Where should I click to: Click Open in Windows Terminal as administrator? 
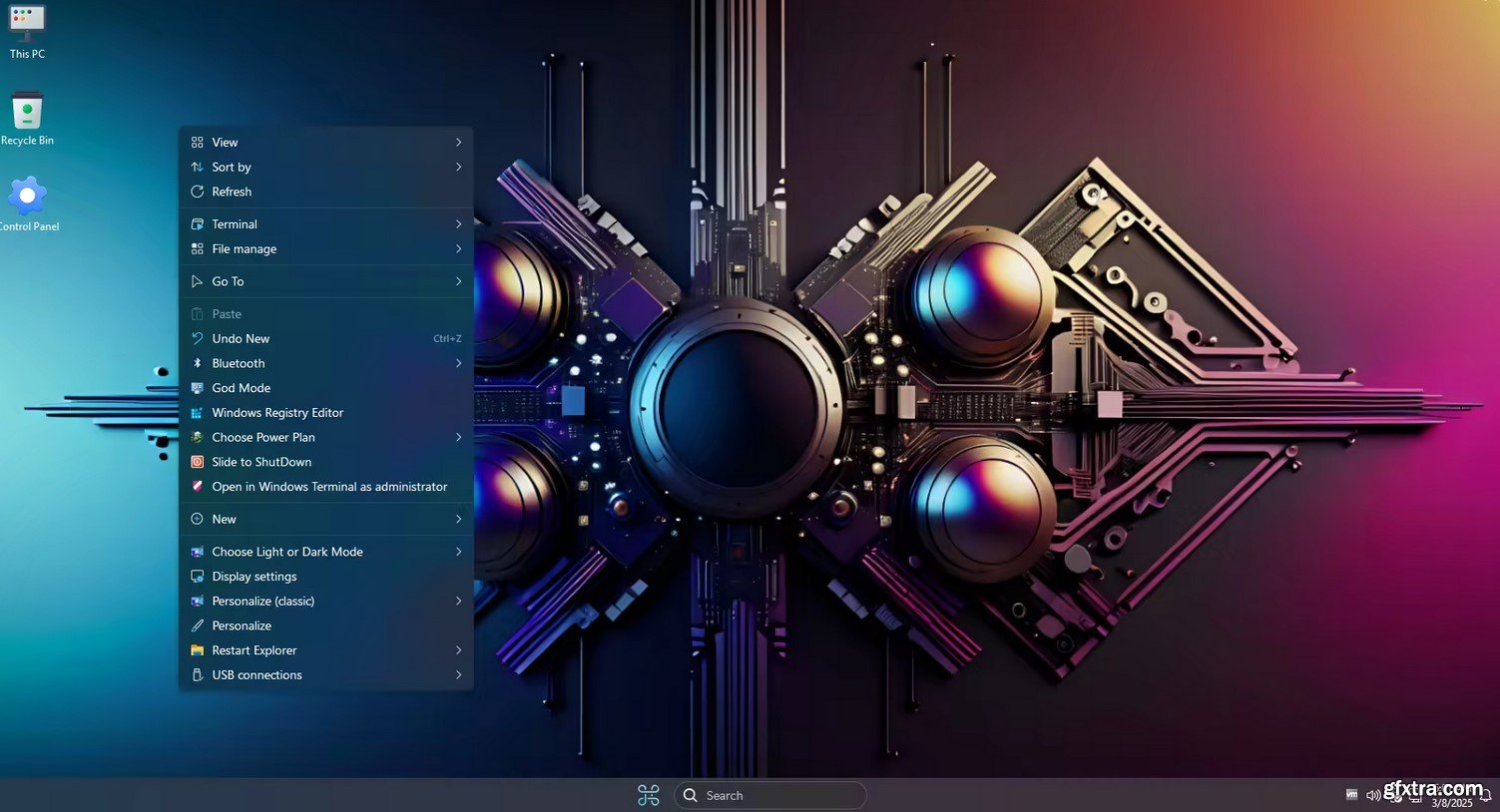click(x=329, y=487)
